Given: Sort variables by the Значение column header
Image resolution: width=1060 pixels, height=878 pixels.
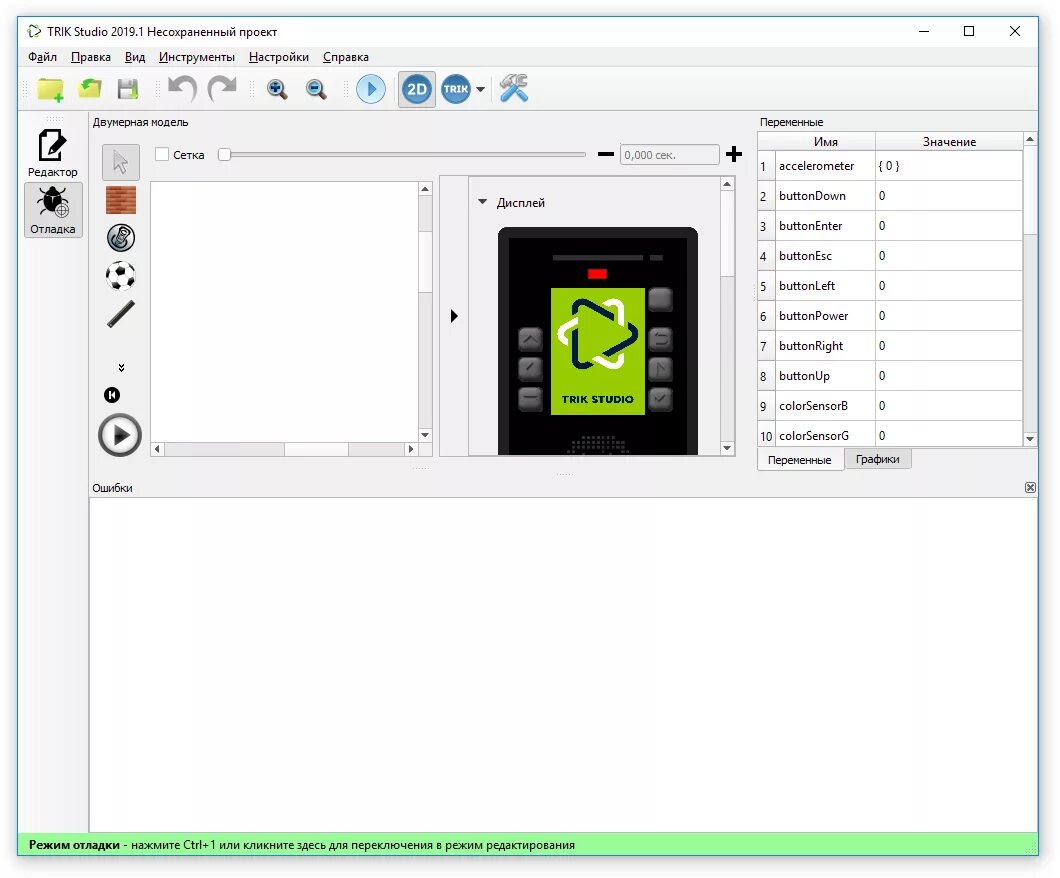Looking at the screenshot, I should pos(949,141).
